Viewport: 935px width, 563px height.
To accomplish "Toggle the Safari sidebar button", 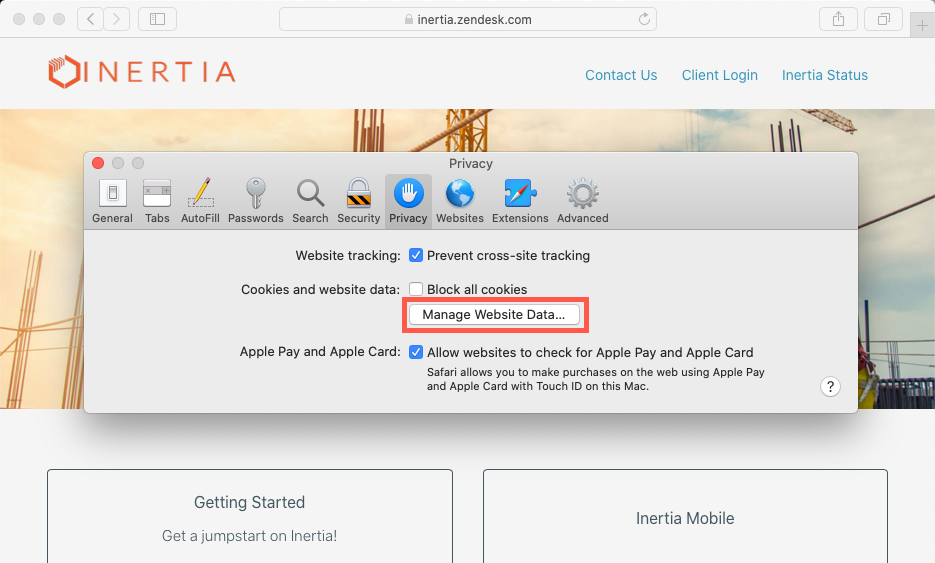I will click(157, 19).
